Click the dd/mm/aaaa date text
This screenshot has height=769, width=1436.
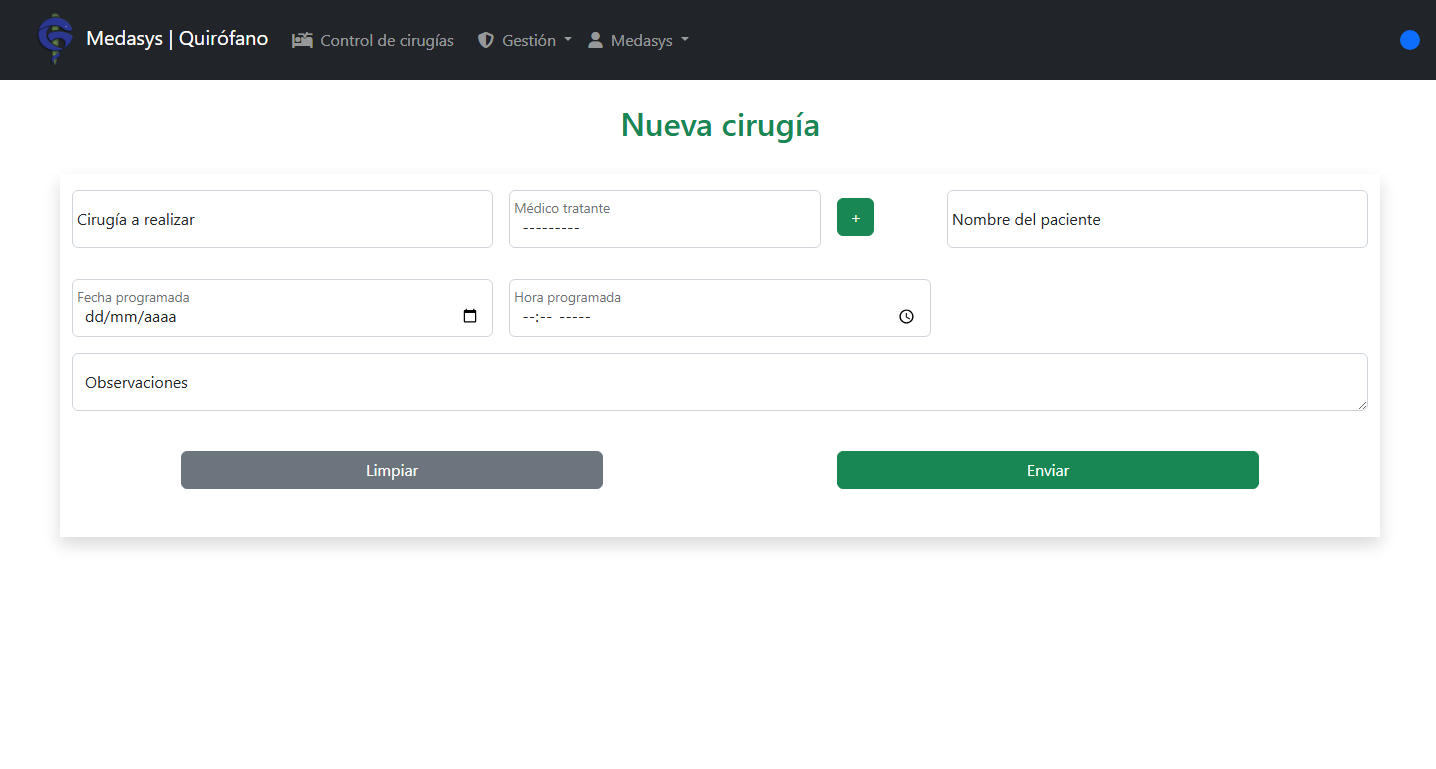click(131, 318)
